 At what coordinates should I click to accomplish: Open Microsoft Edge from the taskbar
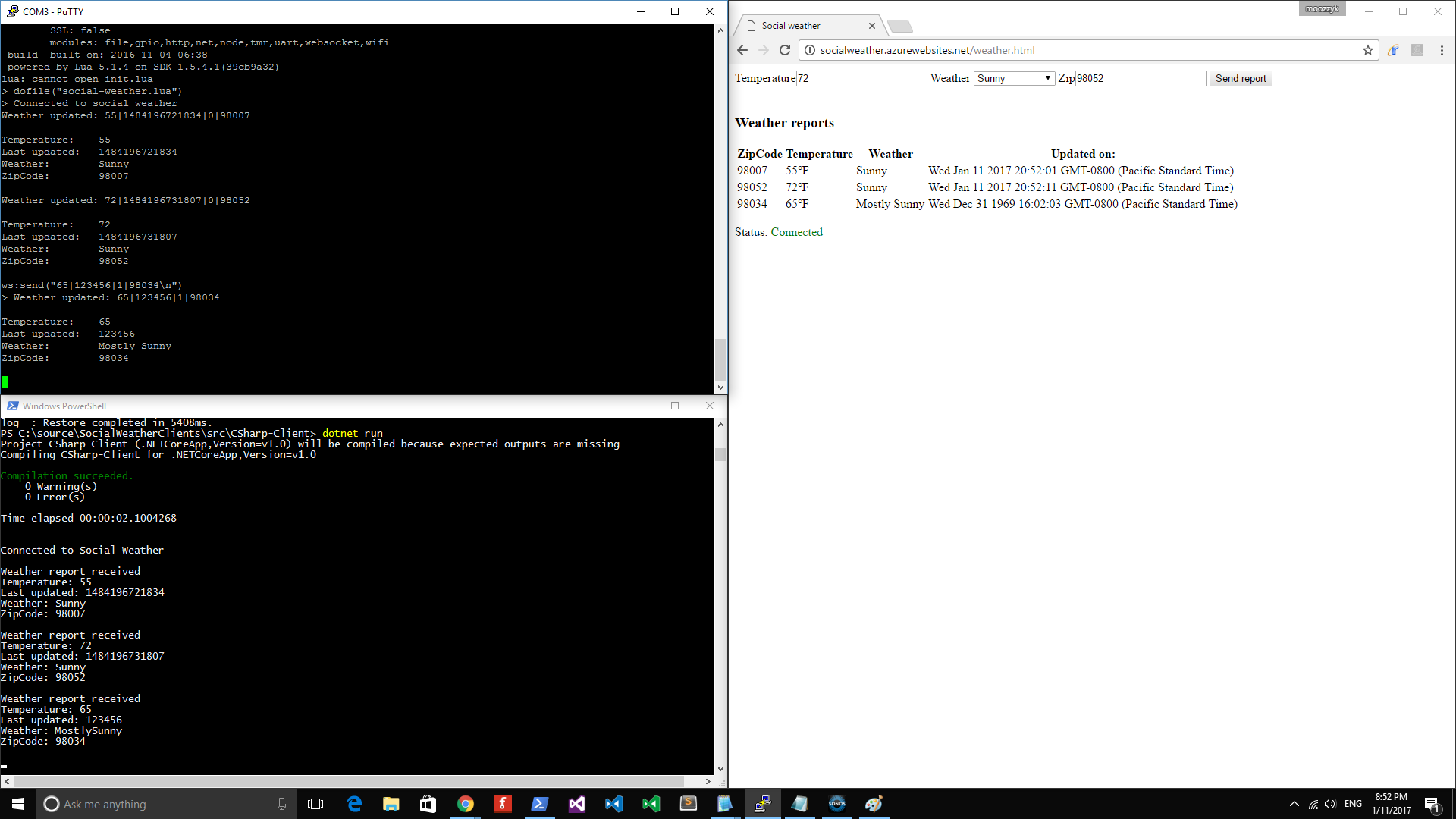click(x=354, y=804)
